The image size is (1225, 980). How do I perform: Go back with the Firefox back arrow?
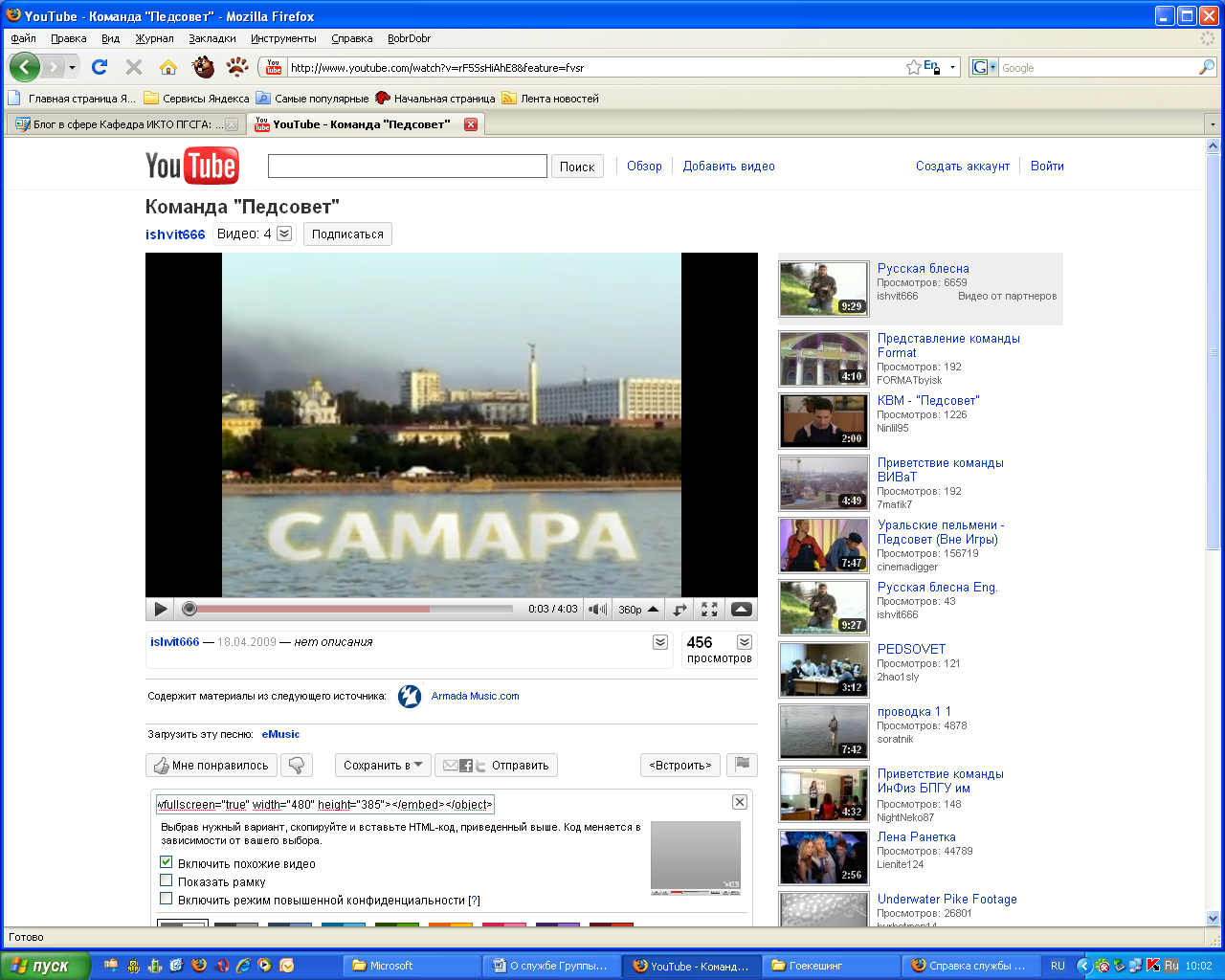pyautogui.click(x=25, y=67)
